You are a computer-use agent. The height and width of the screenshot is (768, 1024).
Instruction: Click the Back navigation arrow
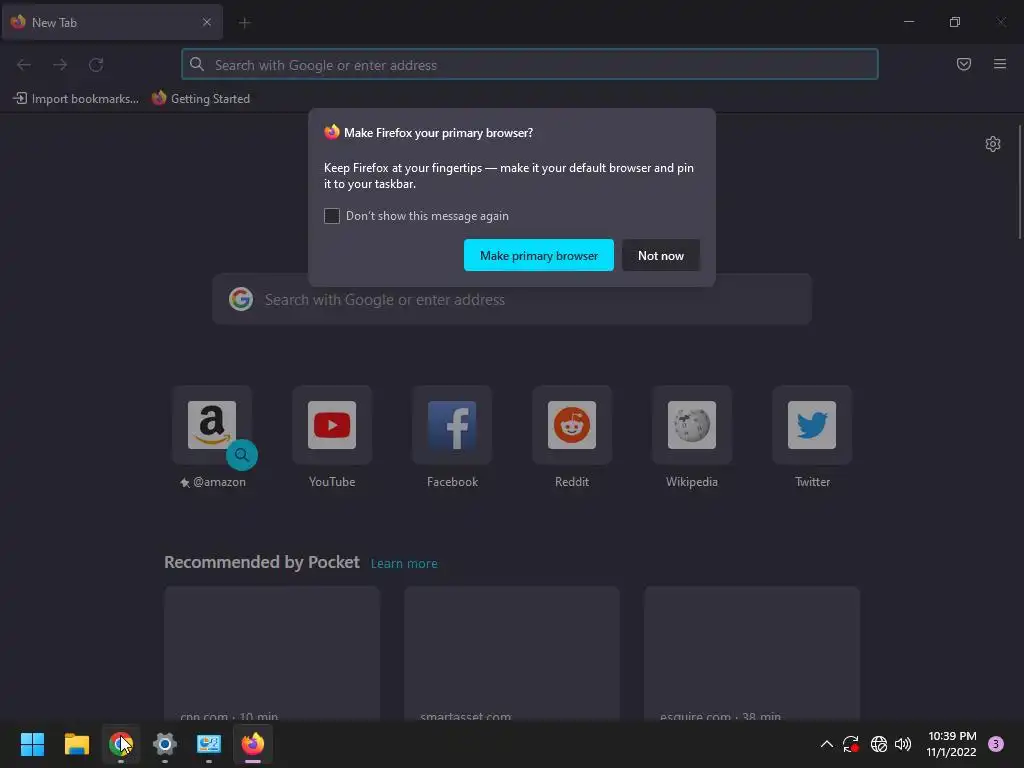tap(24, 65)
